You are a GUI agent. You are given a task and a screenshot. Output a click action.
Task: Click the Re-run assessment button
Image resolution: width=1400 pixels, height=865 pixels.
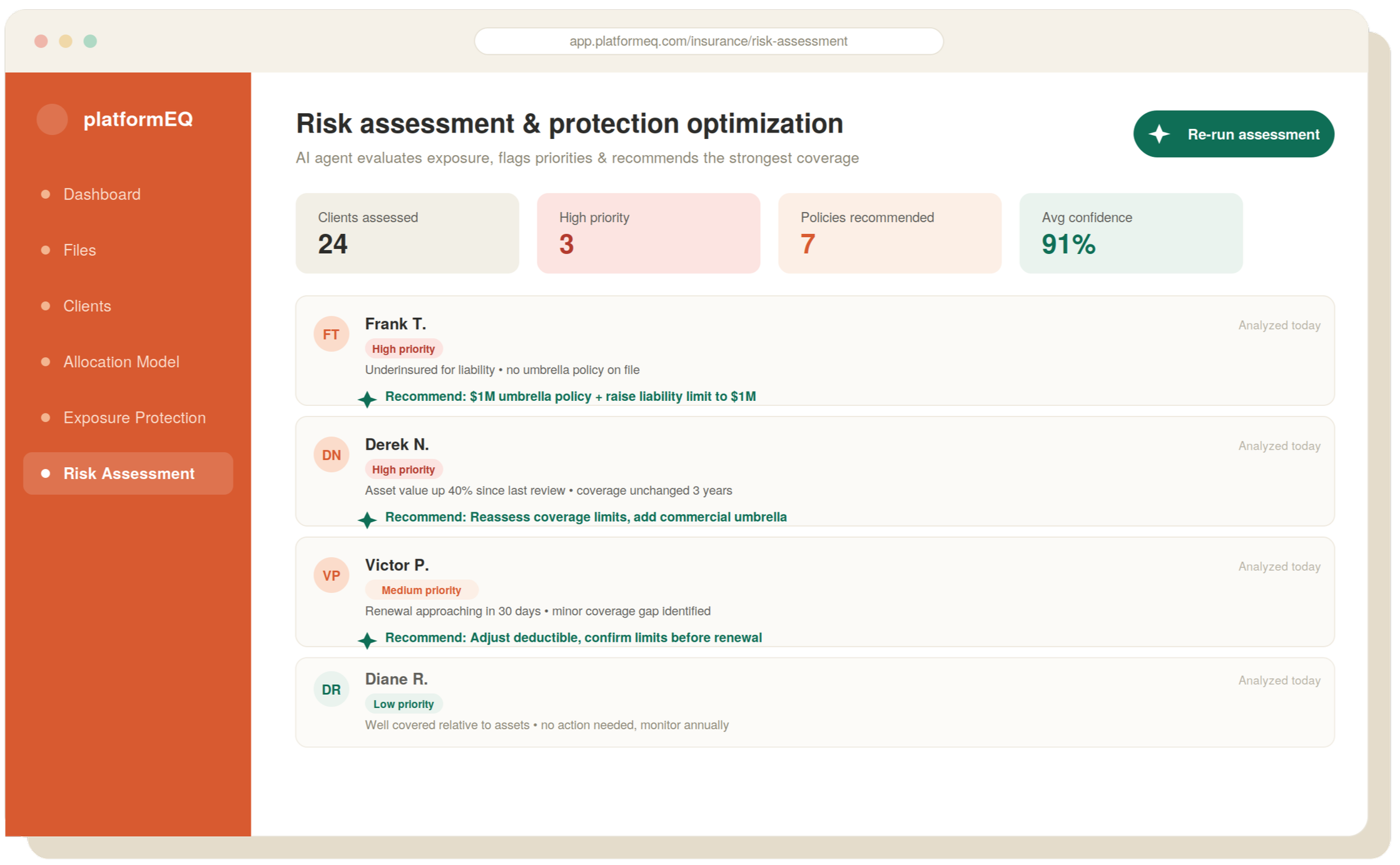[x=1233, y=134]
